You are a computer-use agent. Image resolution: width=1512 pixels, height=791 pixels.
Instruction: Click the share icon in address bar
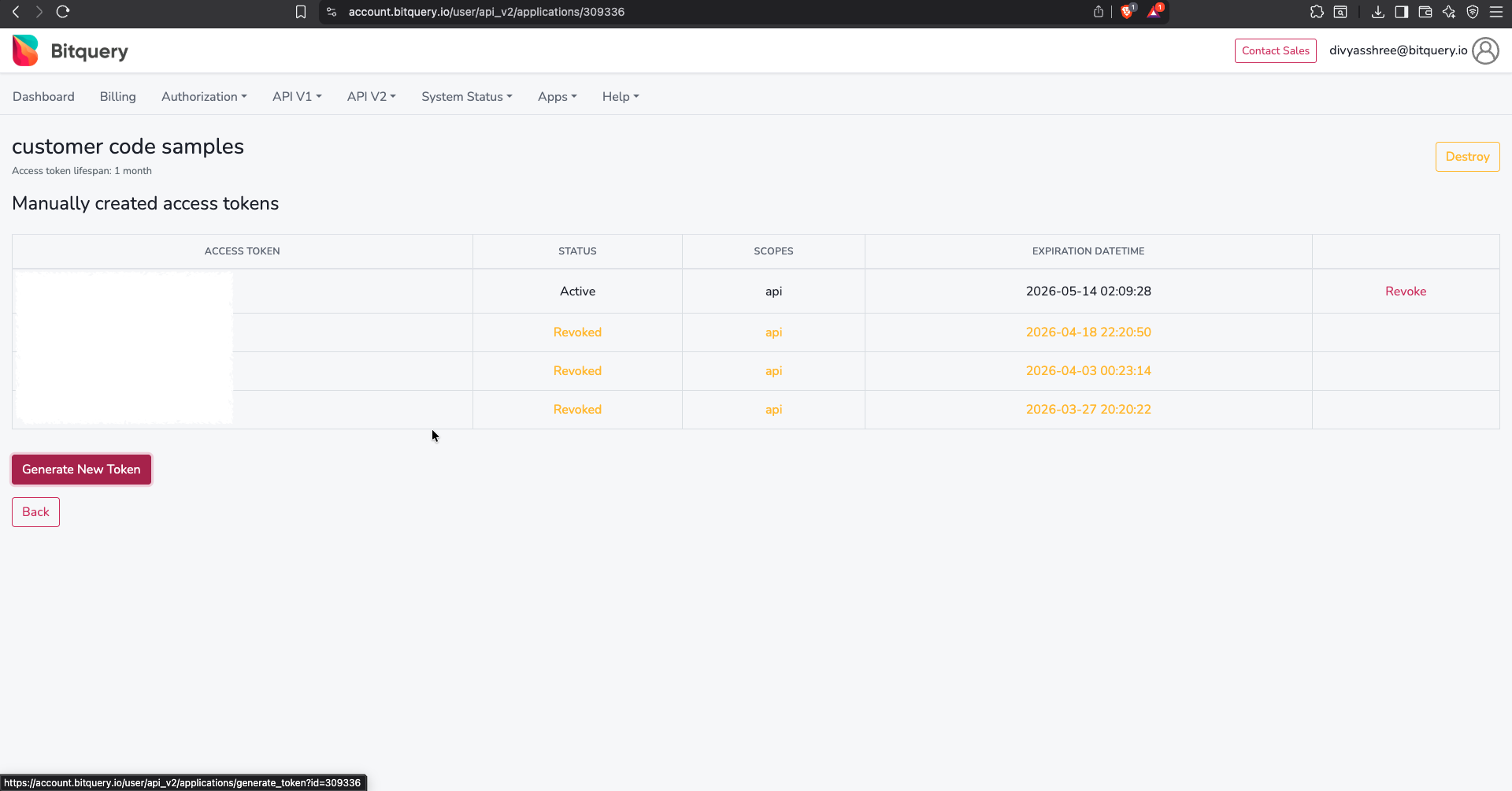click(x=1099, y=12)
